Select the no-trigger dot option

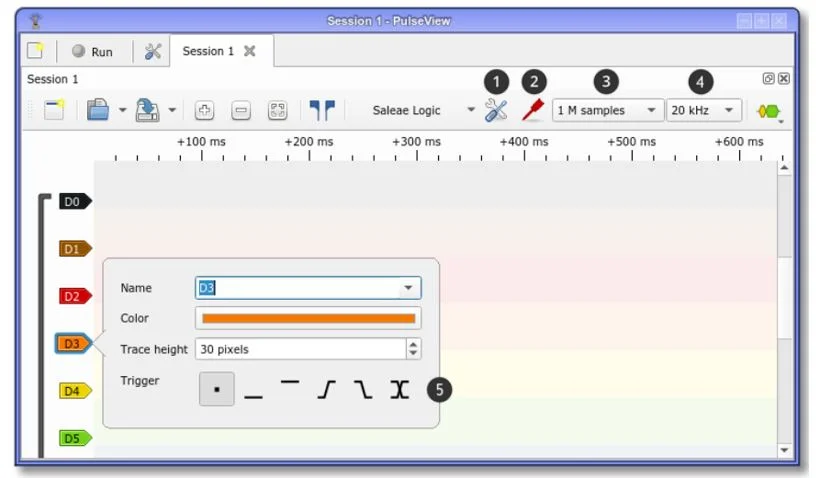pyautogui.click(x=217, y=389)
